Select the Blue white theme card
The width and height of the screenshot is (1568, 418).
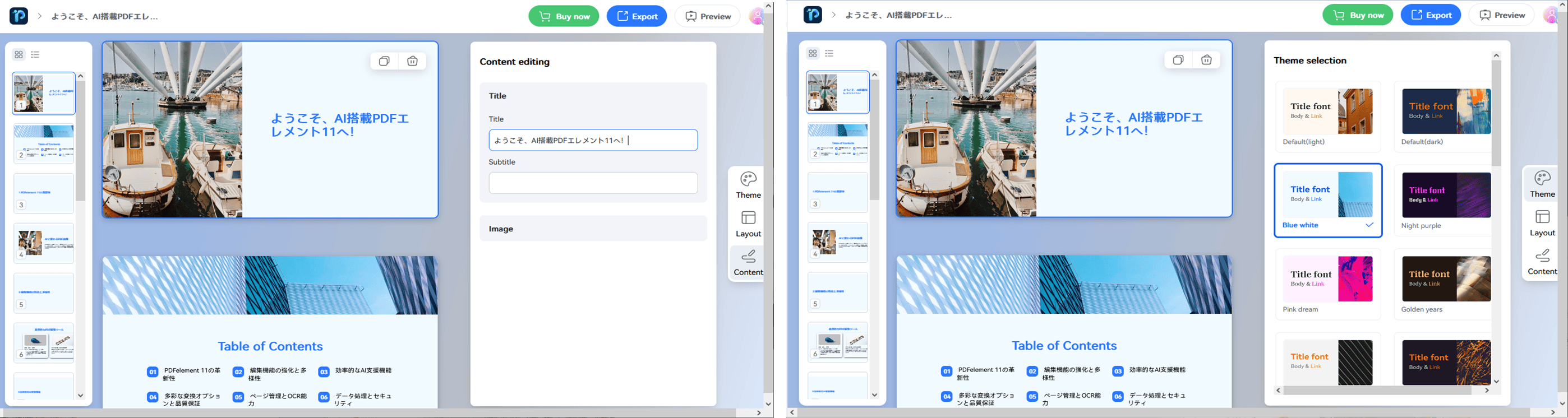pos(1327,200)
